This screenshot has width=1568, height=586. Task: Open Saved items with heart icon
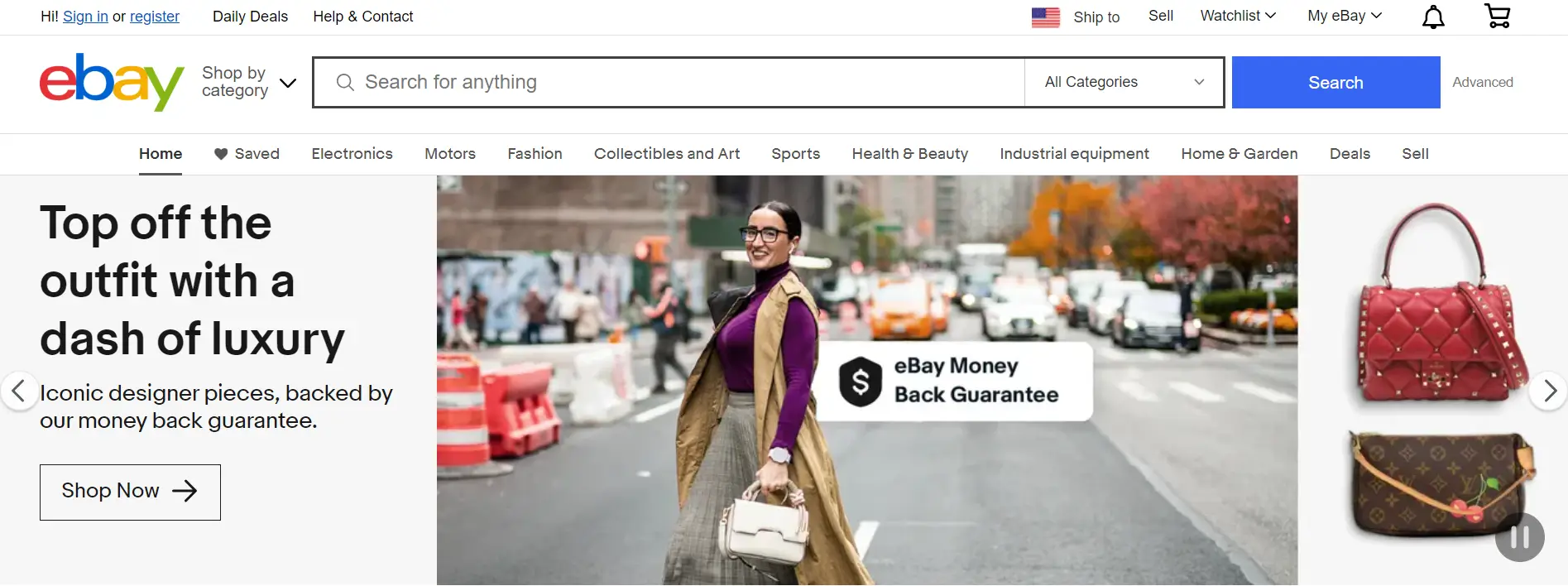click(x=247, y=154)
